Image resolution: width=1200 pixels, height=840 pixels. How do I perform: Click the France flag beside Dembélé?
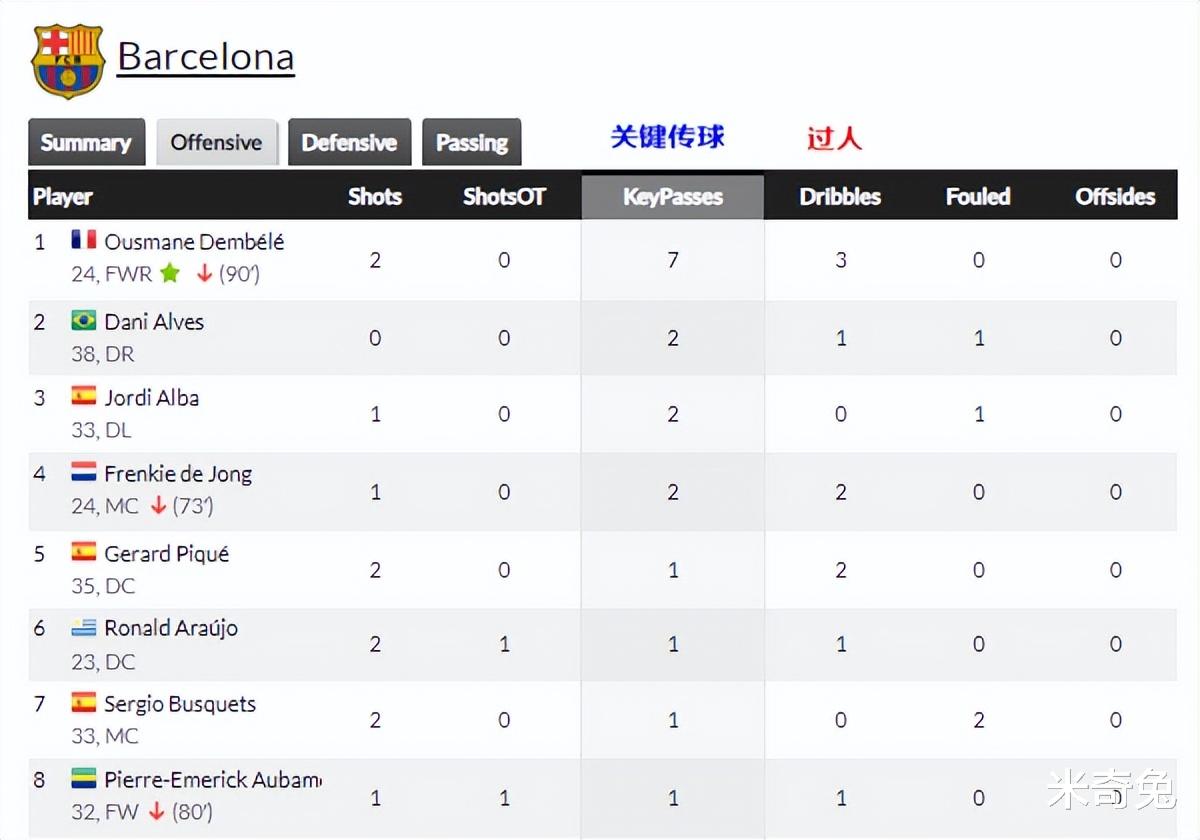(x=83, y=240)
